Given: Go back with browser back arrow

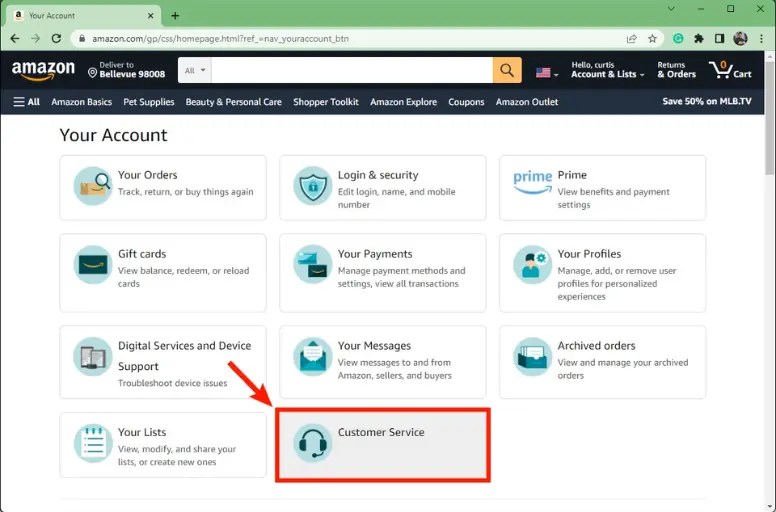Looking at the screenshot, I should pos(15,39).
